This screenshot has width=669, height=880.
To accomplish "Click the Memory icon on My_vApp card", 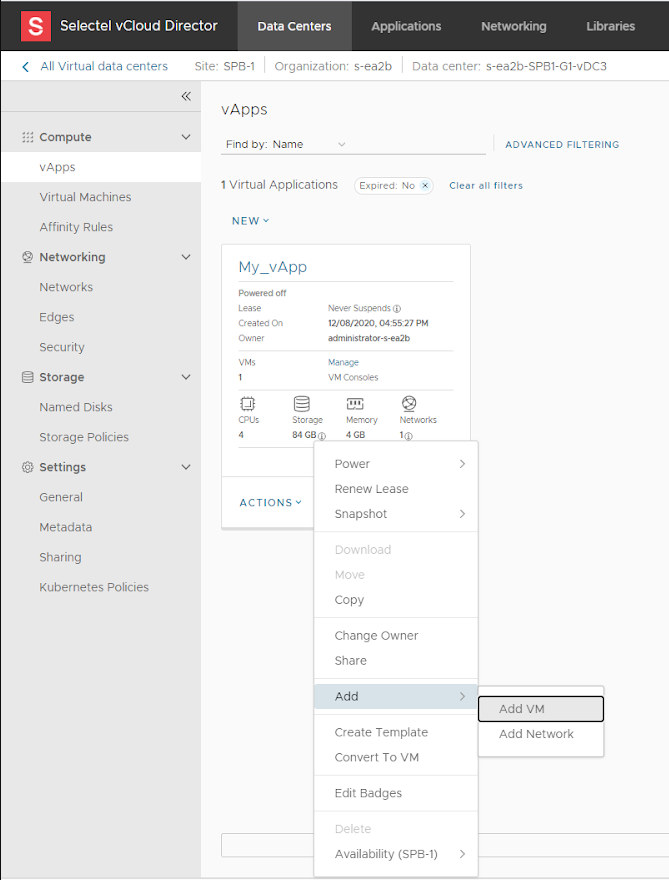I will (355, 404).
